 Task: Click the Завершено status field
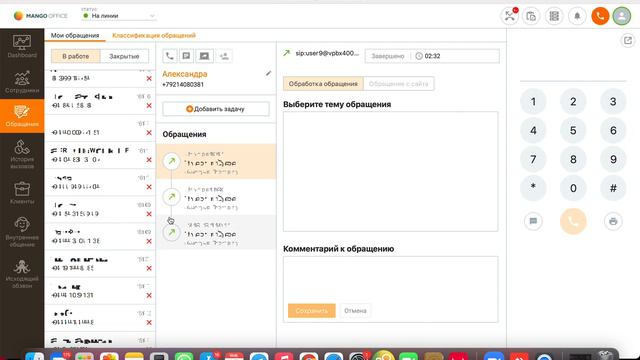388,56
